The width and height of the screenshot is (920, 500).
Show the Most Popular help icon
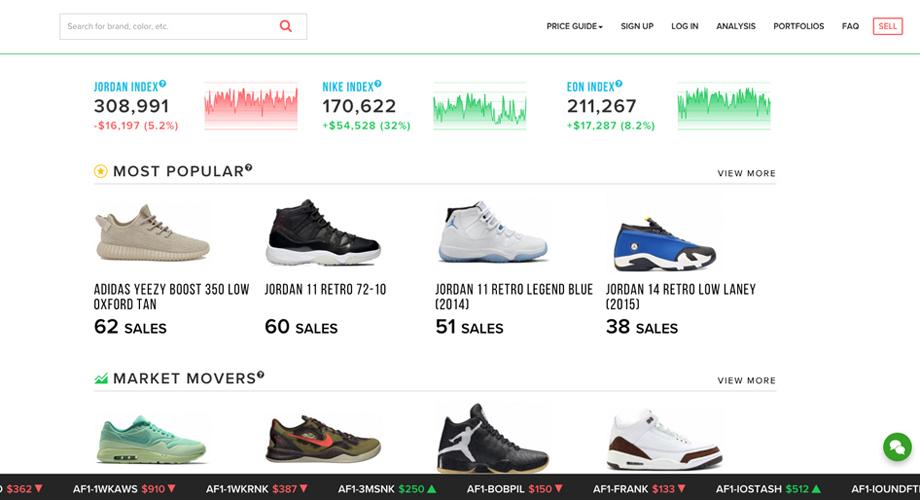248,168
